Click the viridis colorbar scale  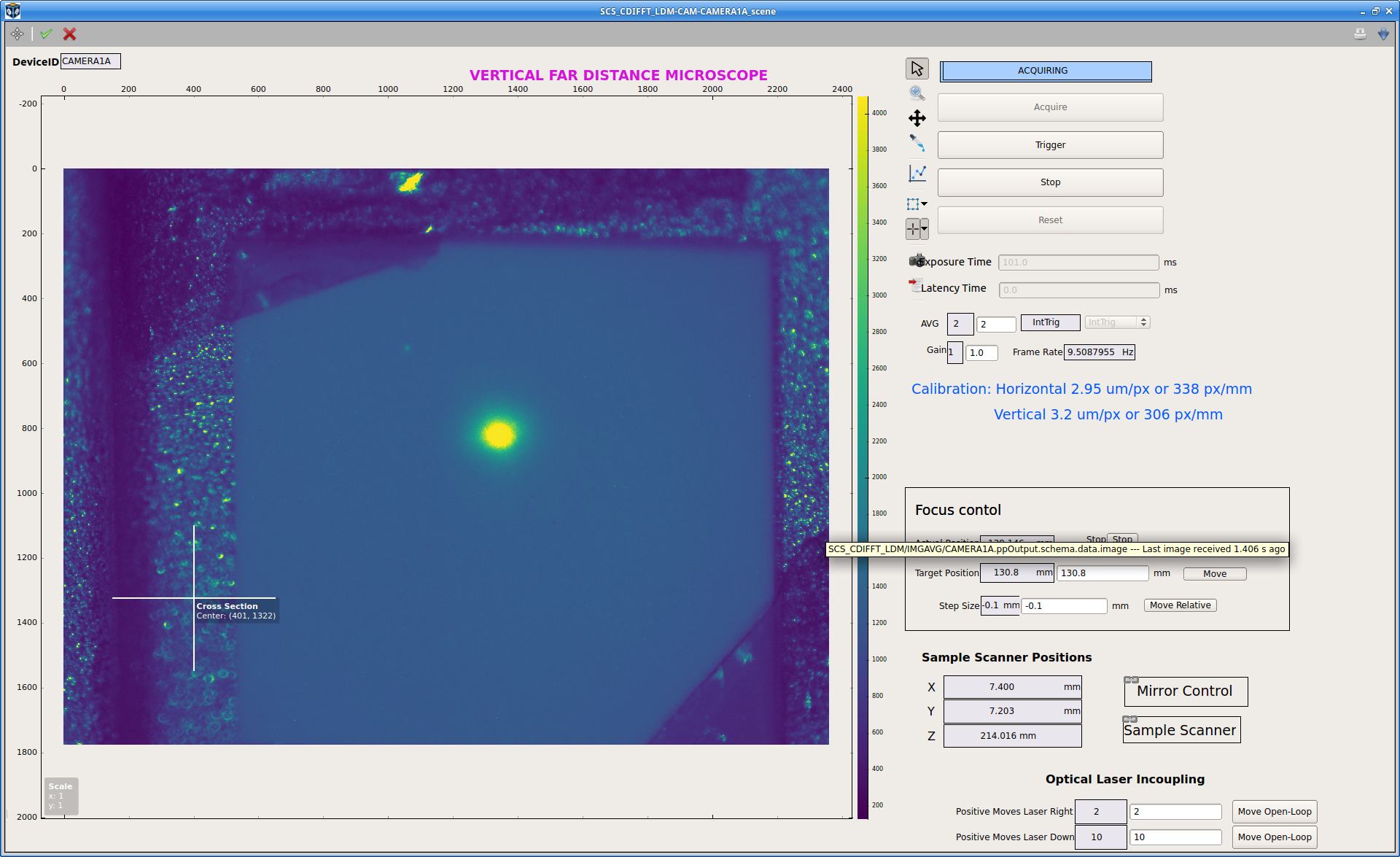click(x=863, y=457)
